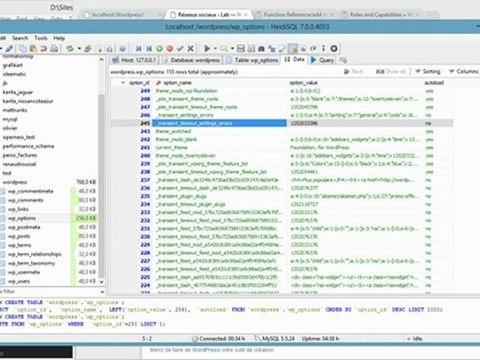Viewport: 480px width, 360px height.
Task: Click the tree scrollbar down arrow
Action: (102, 282)
